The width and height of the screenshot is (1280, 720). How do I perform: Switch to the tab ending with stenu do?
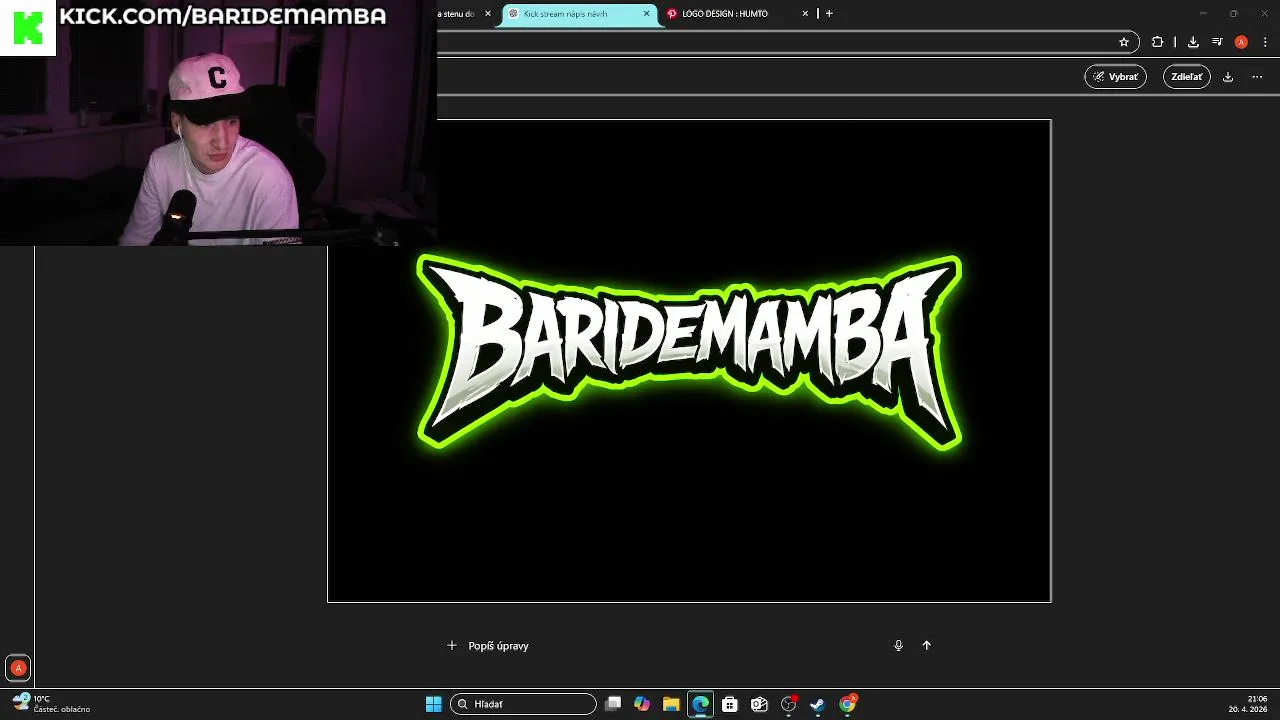click(x=465, y=14)
